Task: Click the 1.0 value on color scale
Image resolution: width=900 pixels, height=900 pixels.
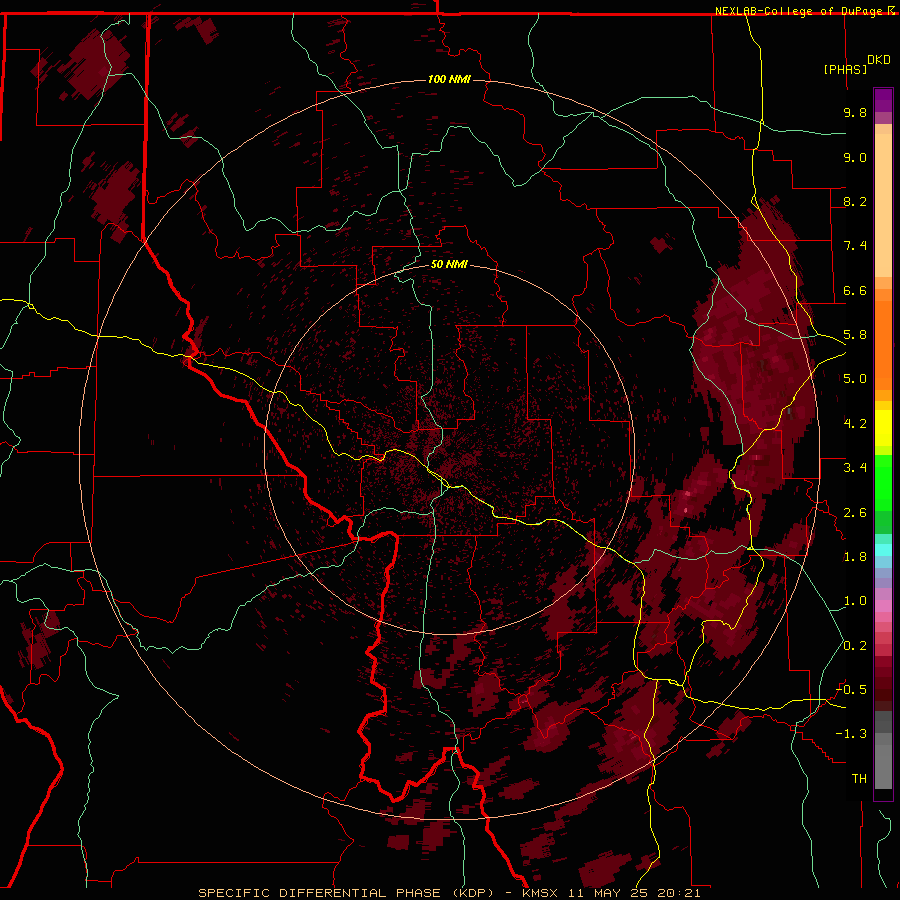Action: click(855, 601)
